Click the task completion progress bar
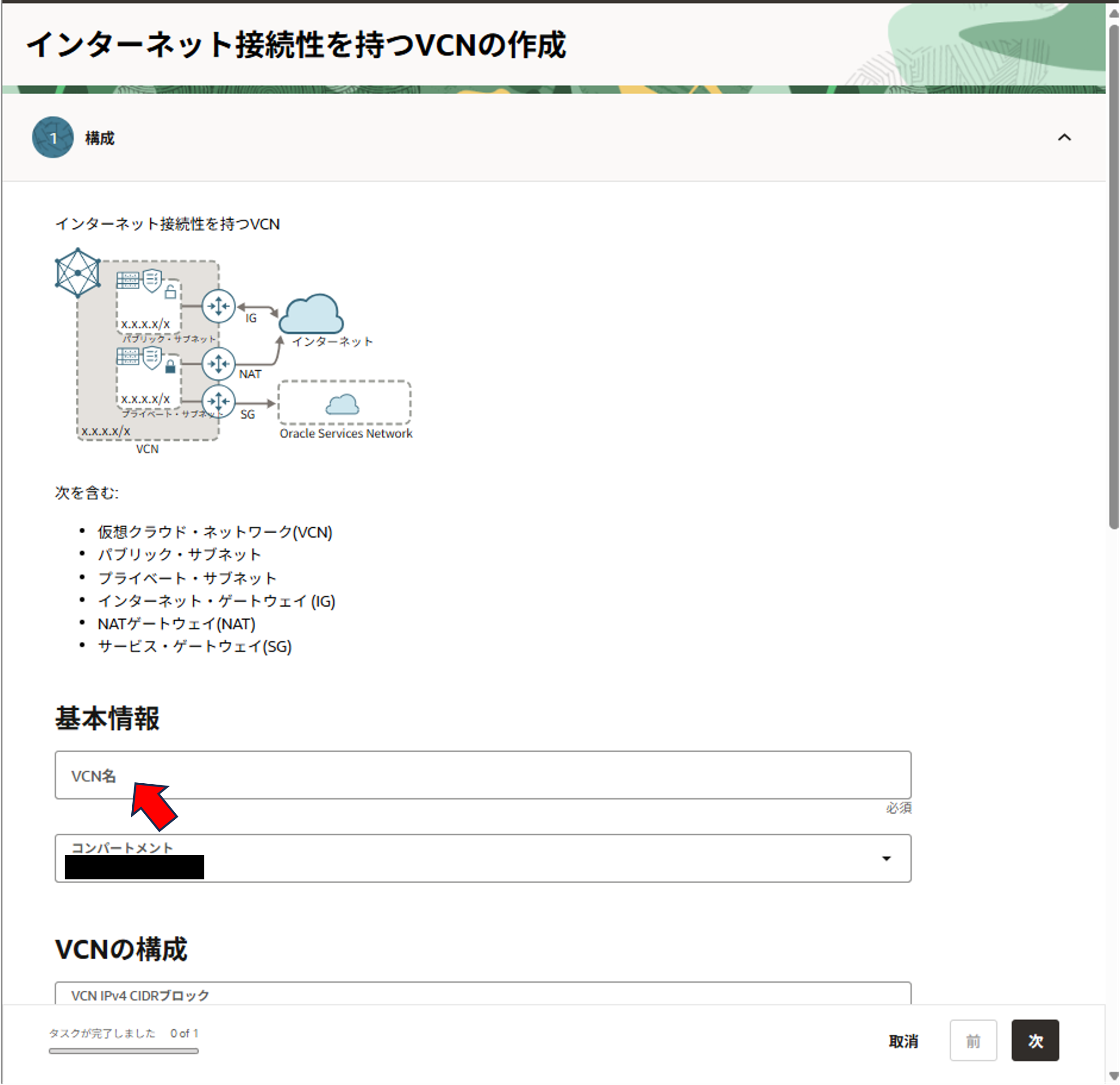This screenshot has height=1085, width=1120. coord(123,1051)
